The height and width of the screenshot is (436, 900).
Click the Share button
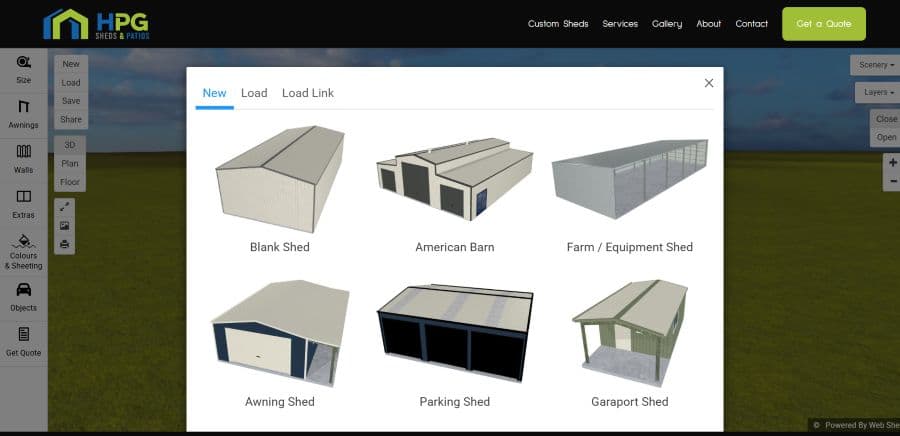(71, 119)
